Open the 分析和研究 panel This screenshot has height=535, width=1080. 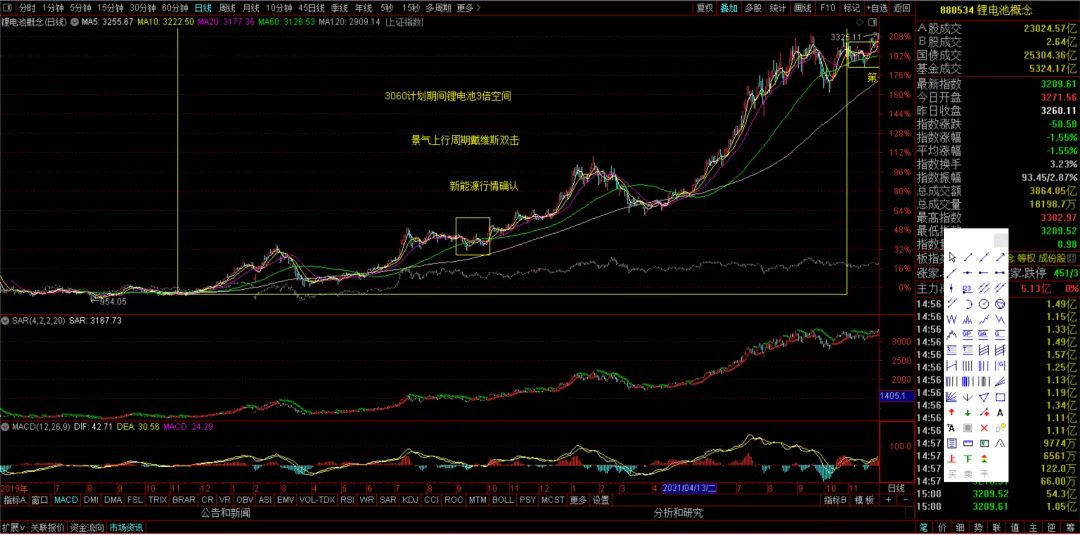[x=678, y=513]
